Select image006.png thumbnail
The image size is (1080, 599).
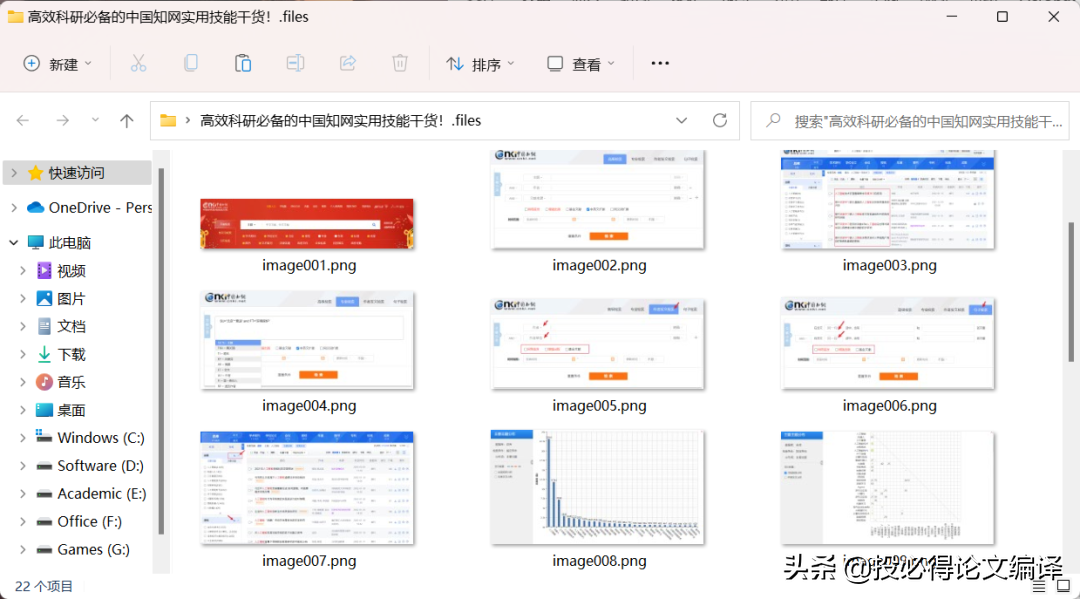click(888, 344)
